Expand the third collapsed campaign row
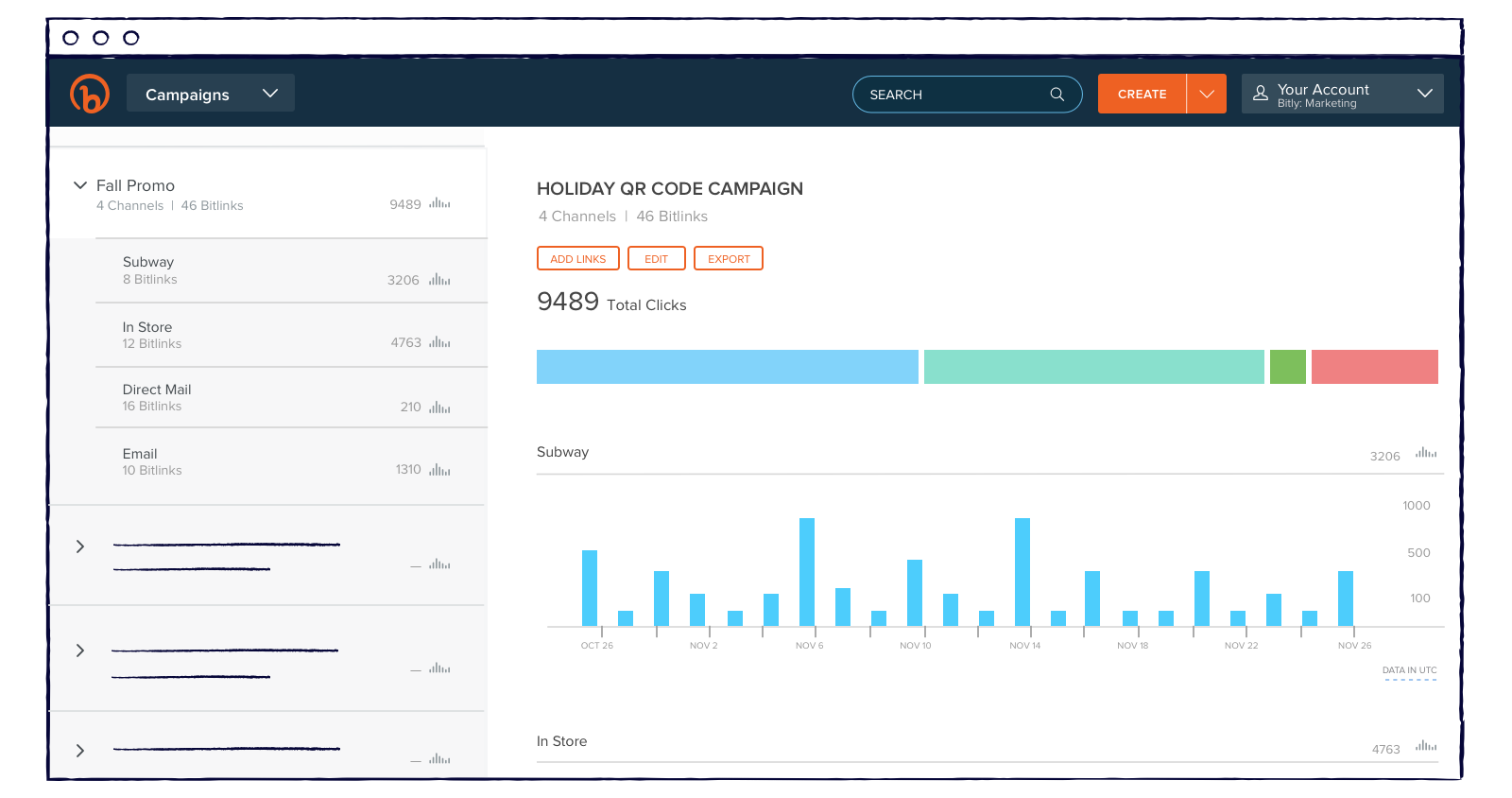Screen dimensions: 1512x798 pyautogui.click(x=80, y=751)
